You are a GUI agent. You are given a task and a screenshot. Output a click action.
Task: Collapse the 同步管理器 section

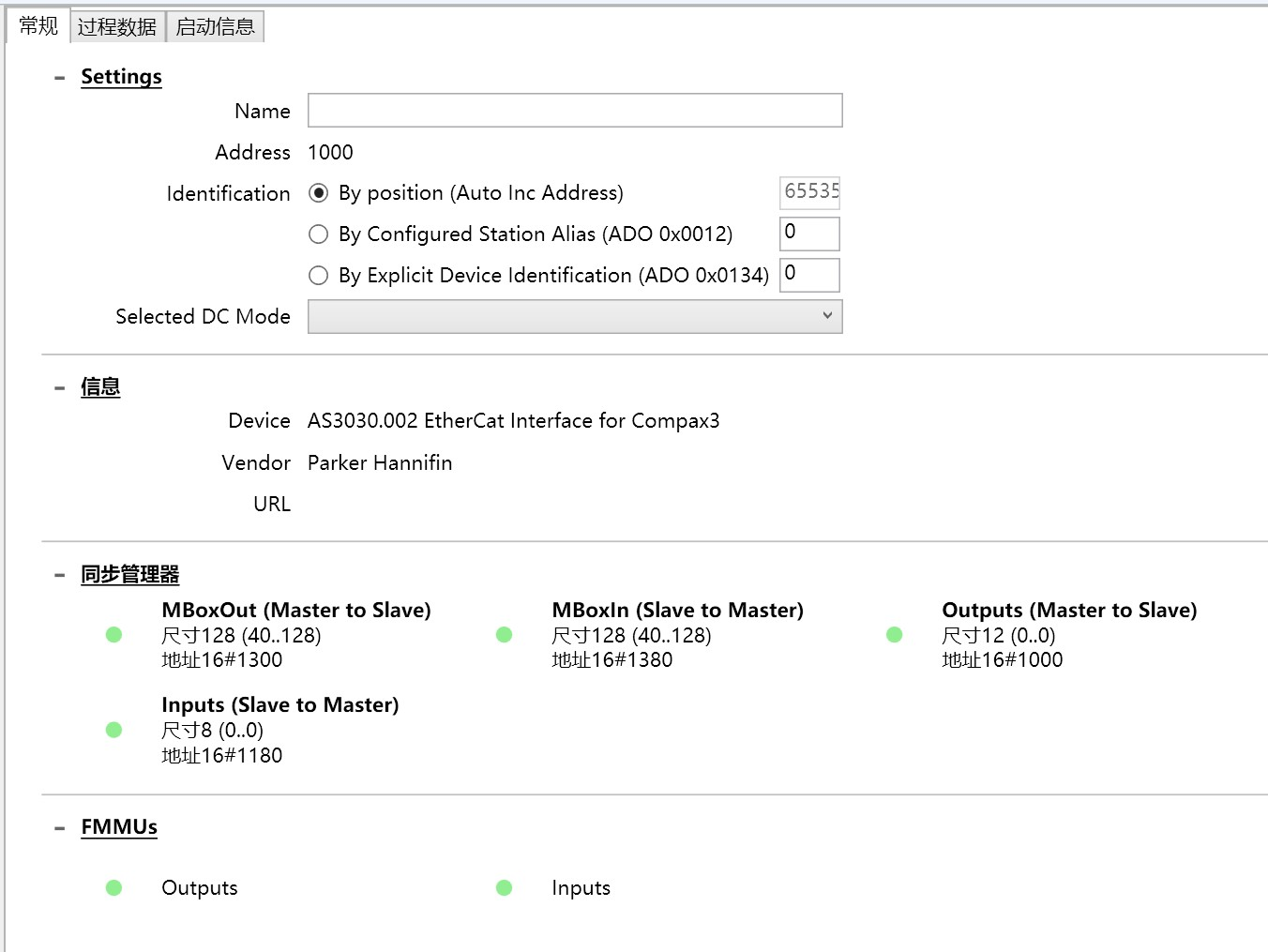click(x=60, y=575)
